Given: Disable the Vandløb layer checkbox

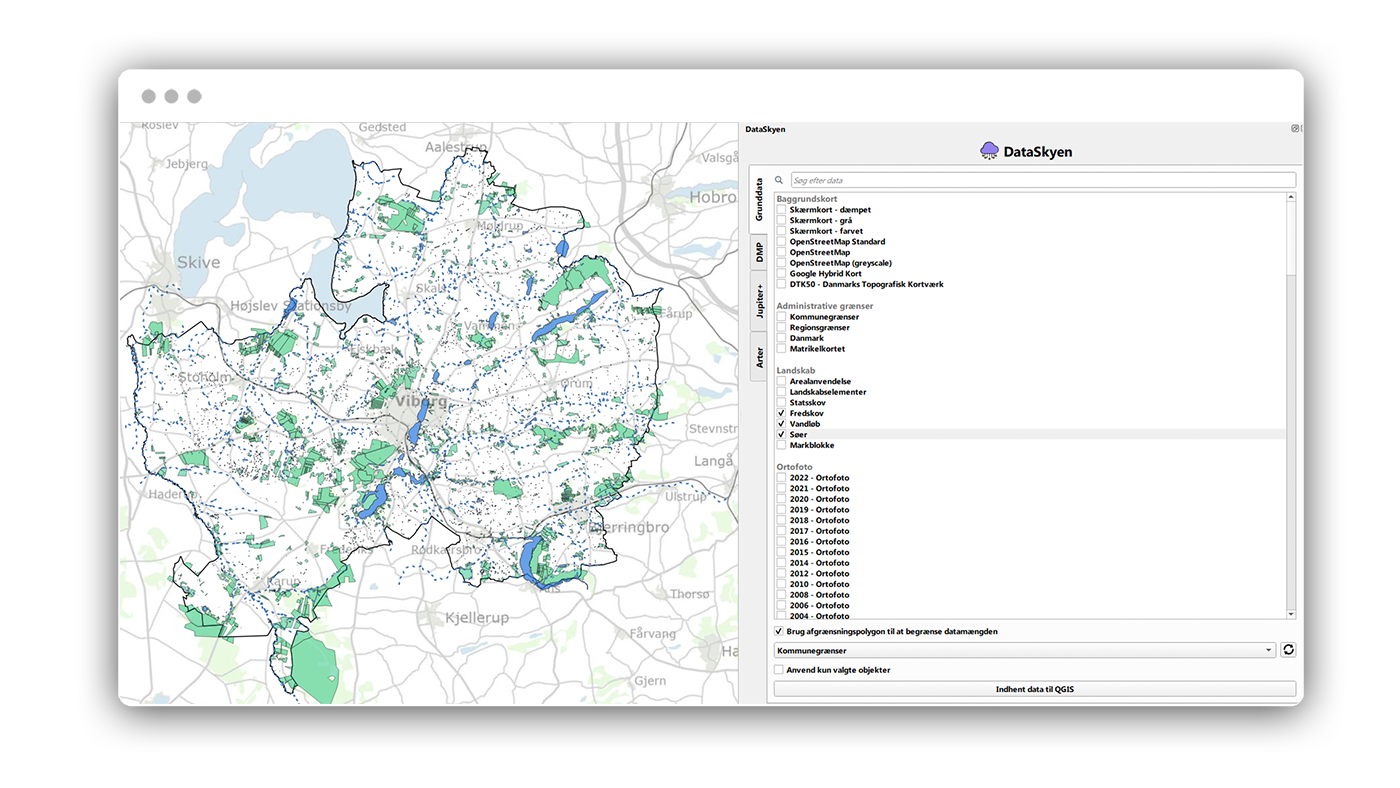Looking at the screenshot, I should [x=781, y=424].
